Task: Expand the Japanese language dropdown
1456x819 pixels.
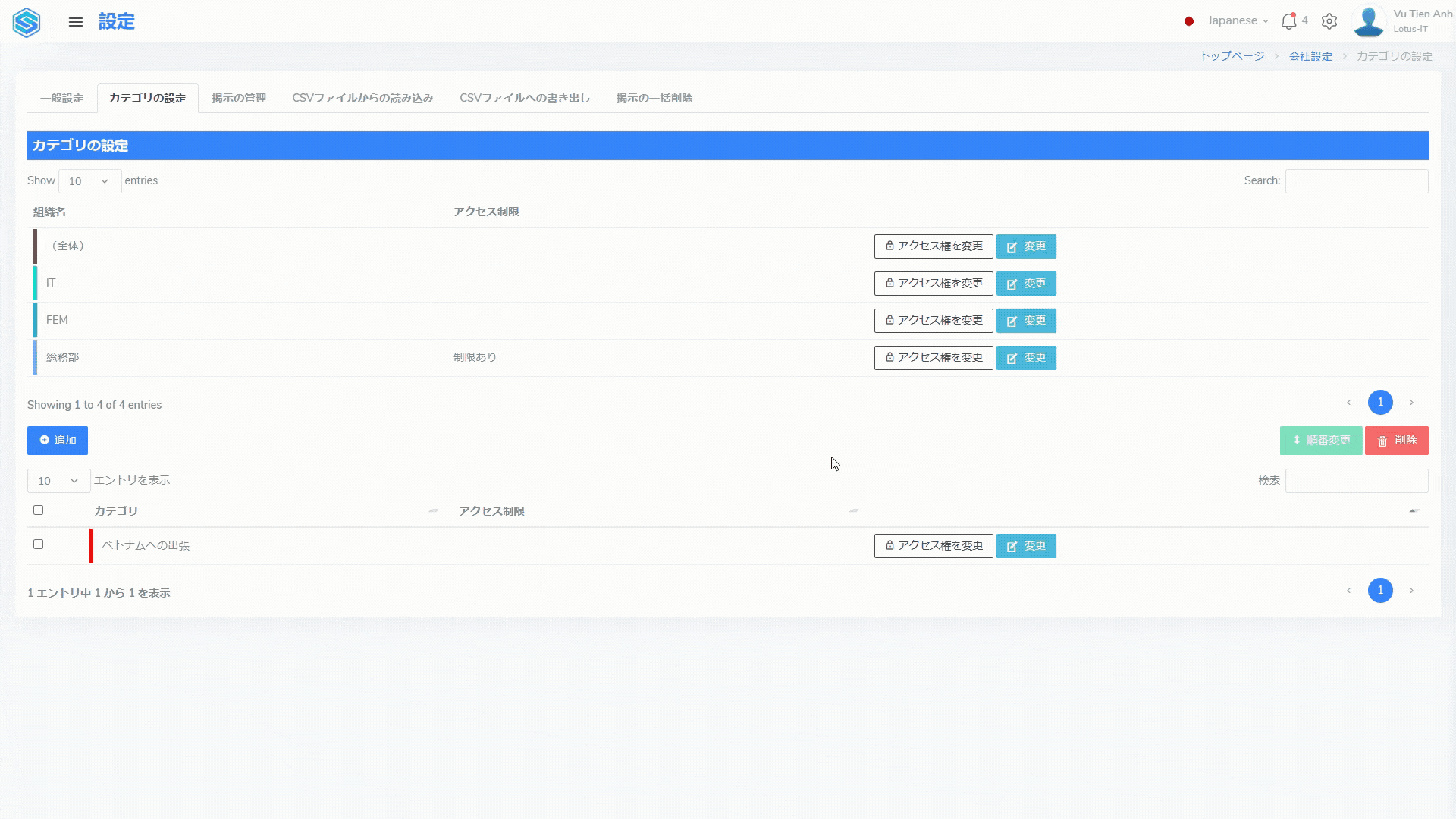Action: click(x=1238, y=21)
